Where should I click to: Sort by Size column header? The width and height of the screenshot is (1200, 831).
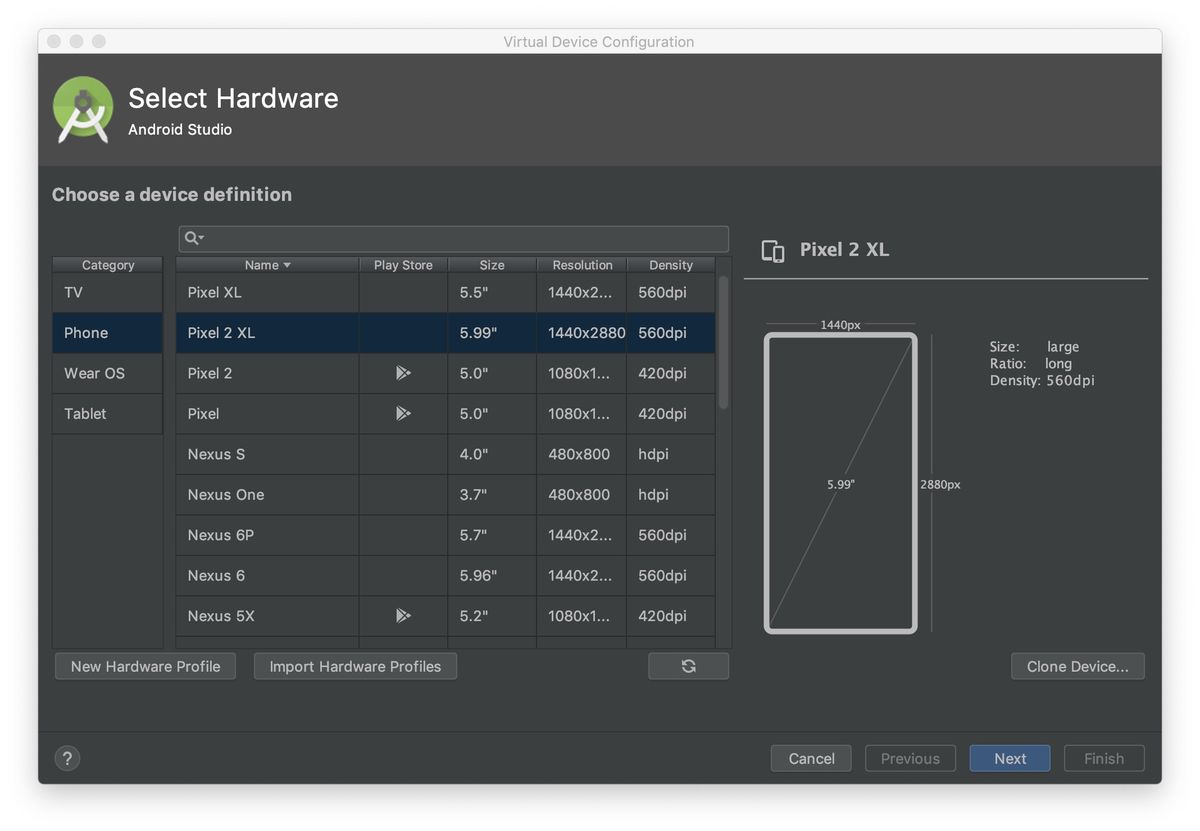pos(492,265)
